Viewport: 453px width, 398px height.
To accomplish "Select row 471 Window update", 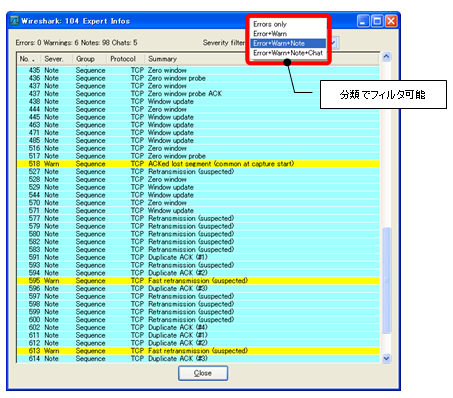I will [198, 133].
